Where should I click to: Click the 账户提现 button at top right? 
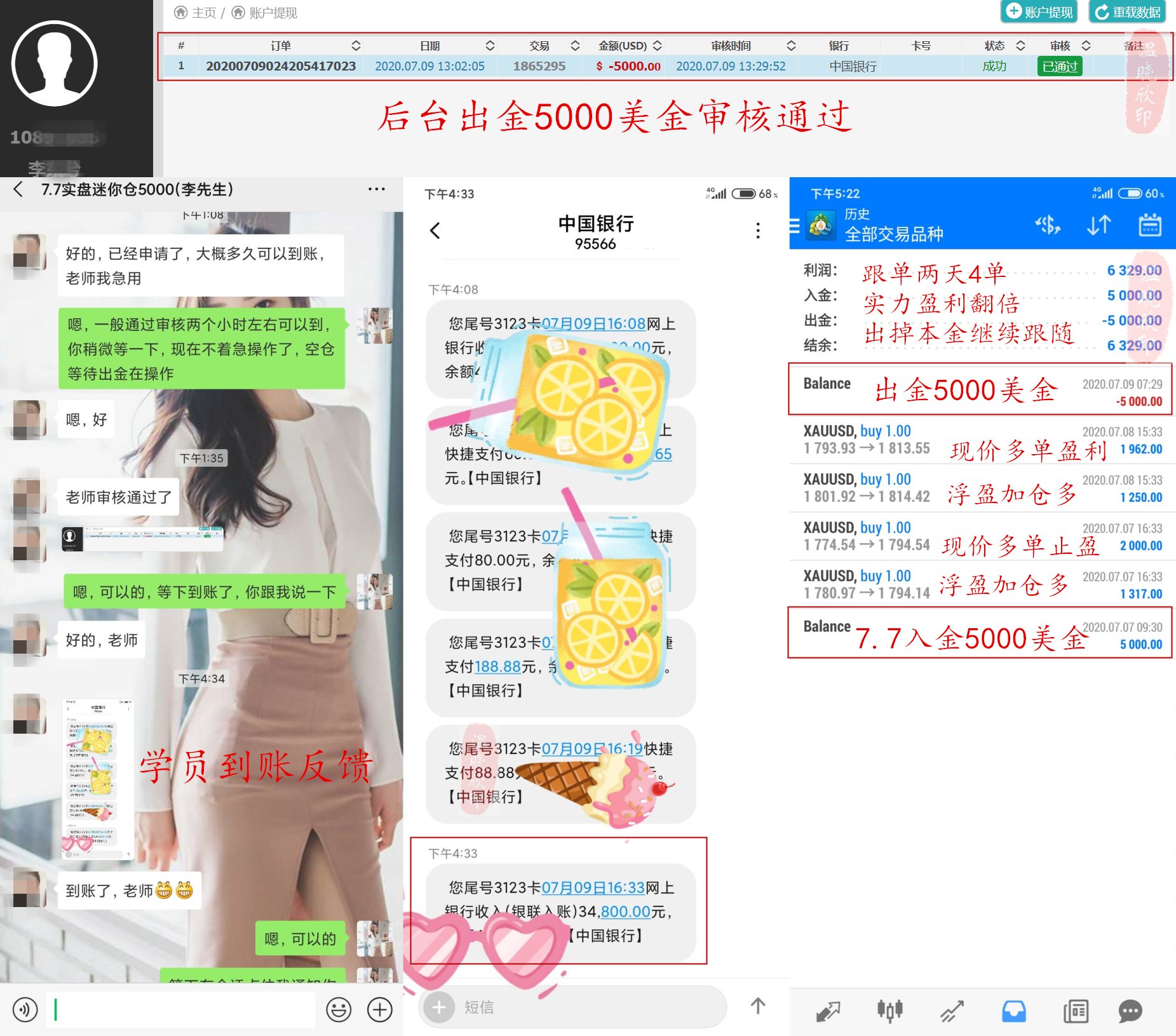tap(1038, 11)
